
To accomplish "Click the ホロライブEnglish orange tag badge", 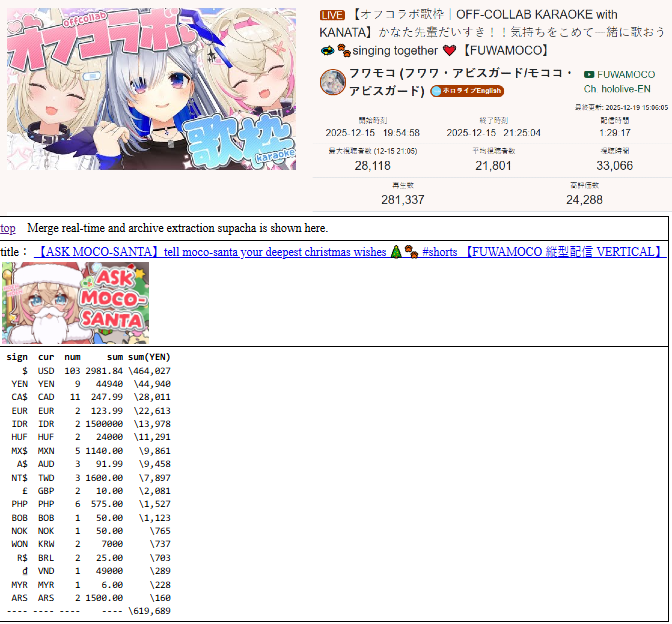I will (x=467, y=91).
